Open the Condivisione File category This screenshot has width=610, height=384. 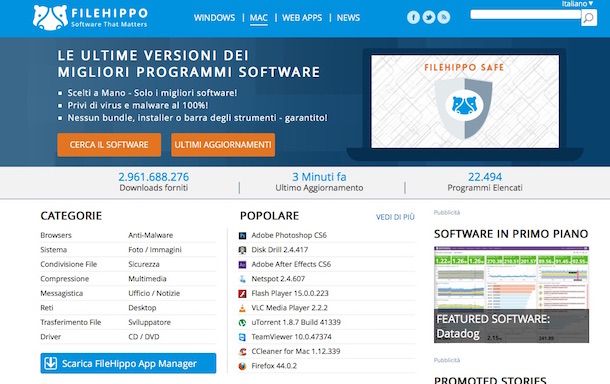click(68, 264)
